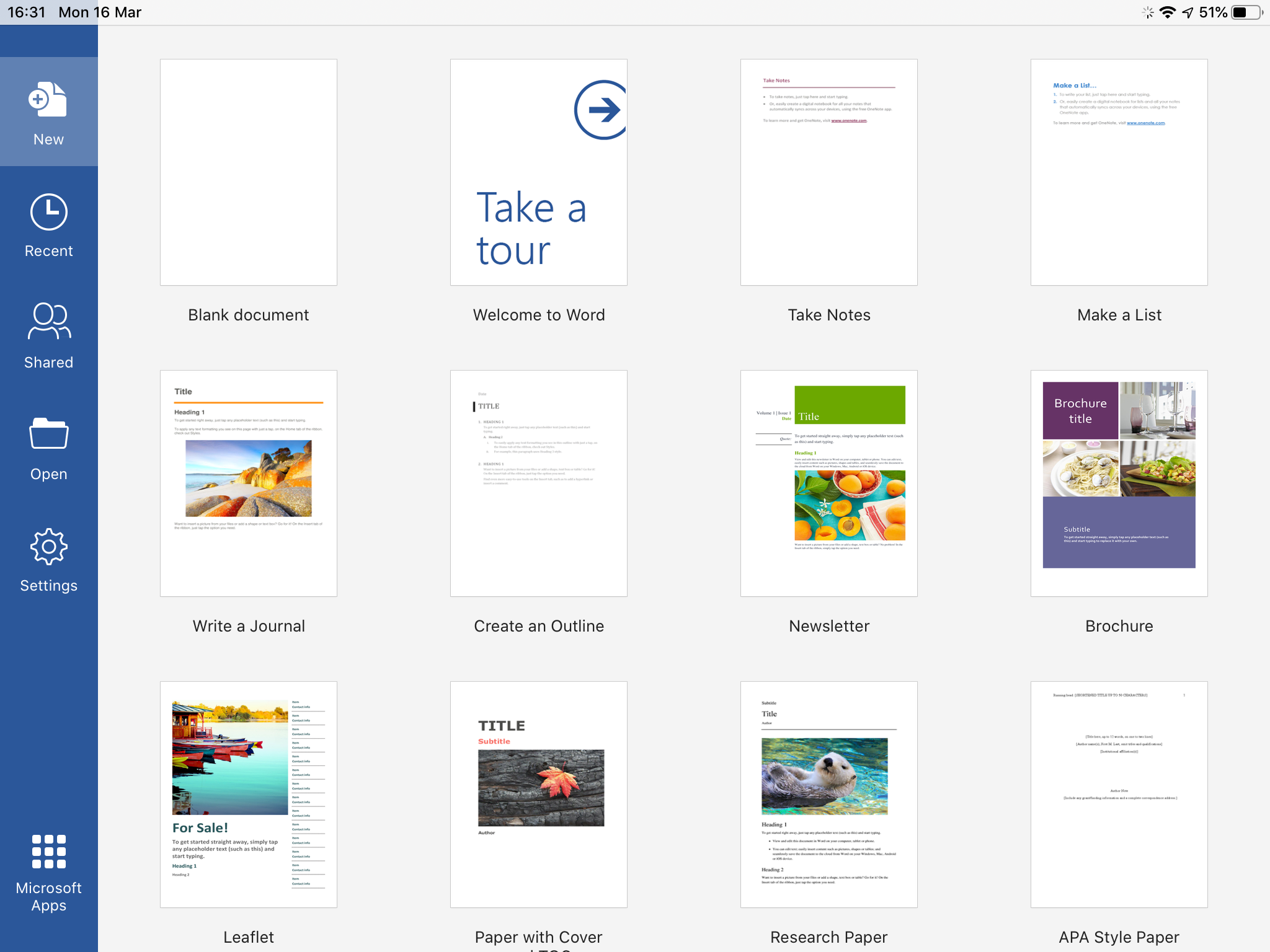Tap the Open folder icon
The image size is (1270, 952).
[x=48, y=433]
